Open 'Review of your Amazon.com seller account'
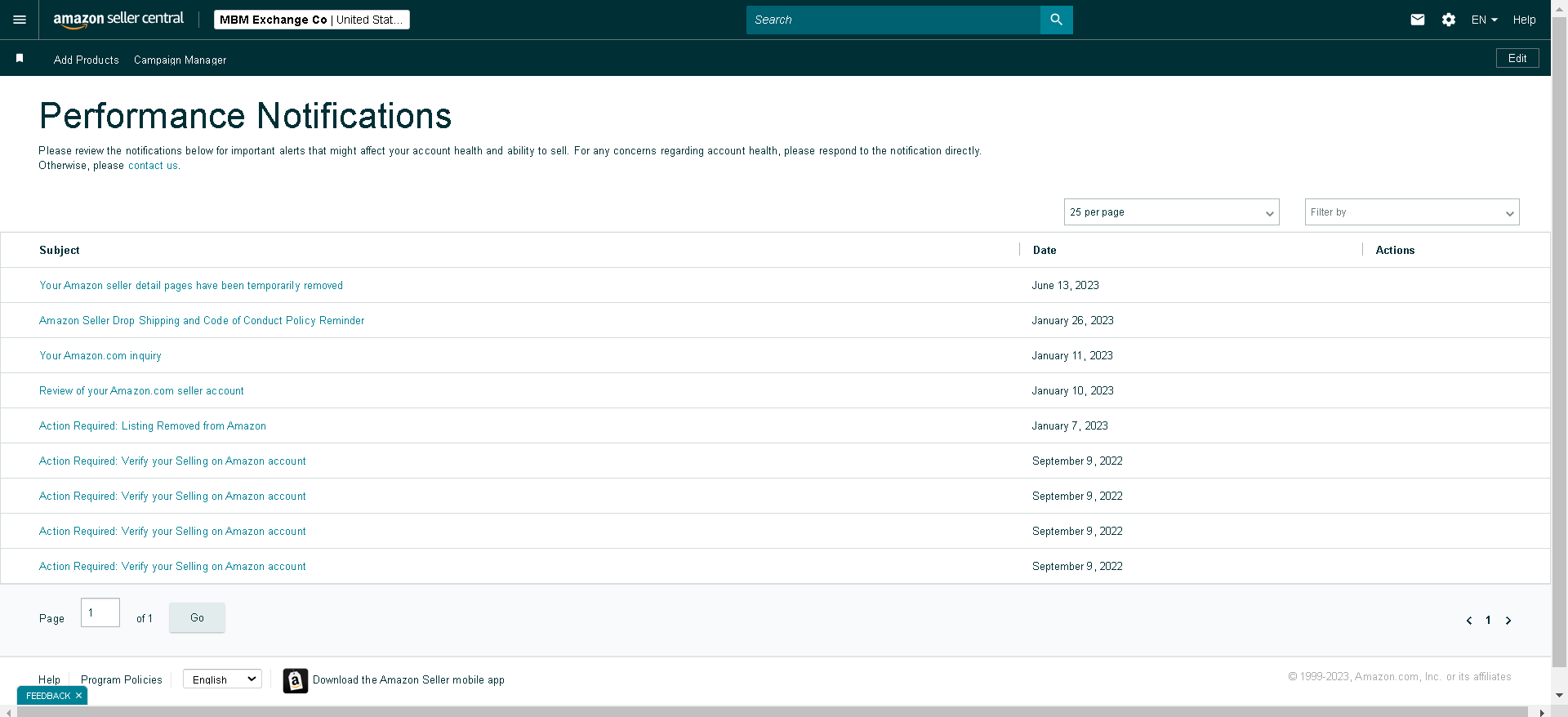 pos(141,391)
